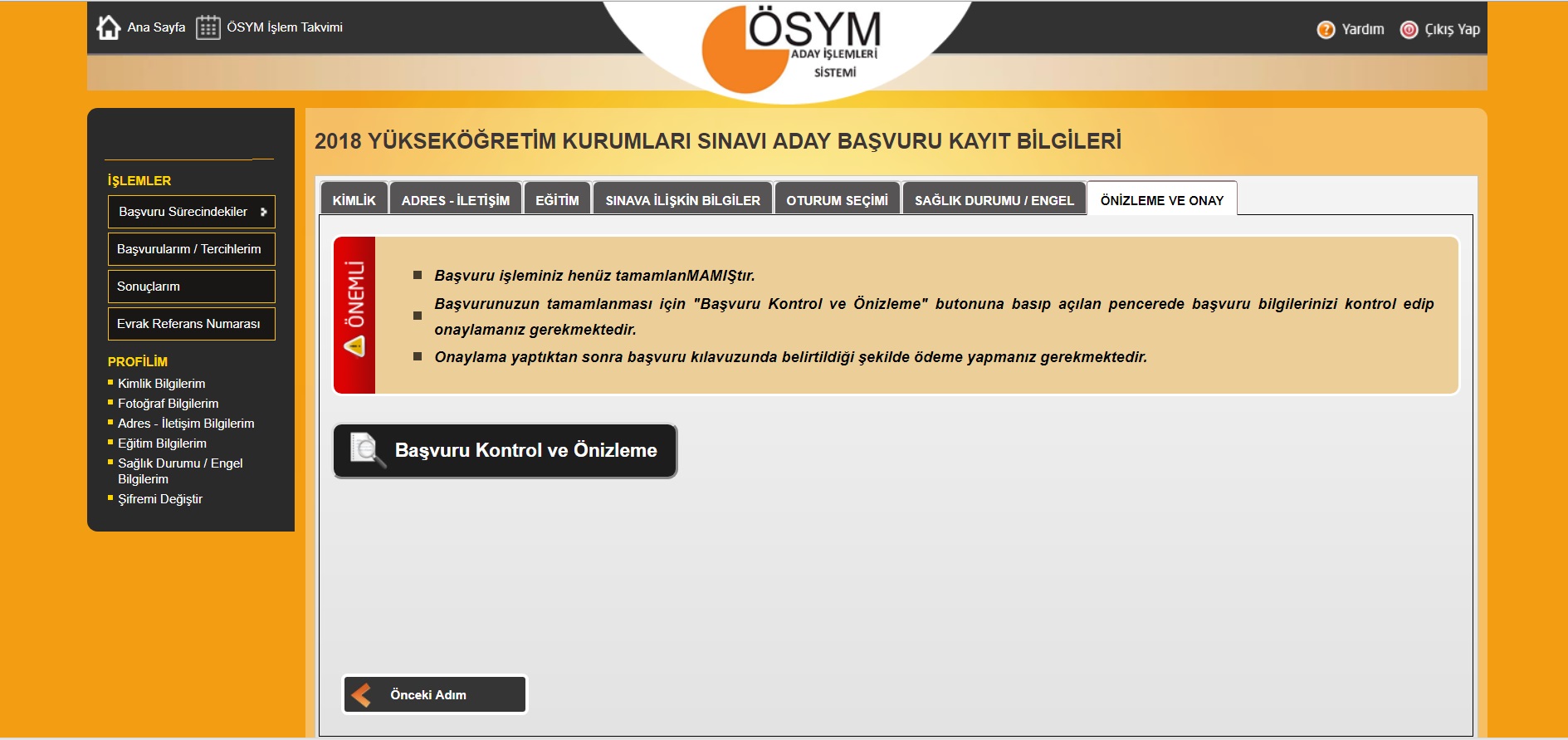Viewport: 1568px width, 740px height.
Task: Click the notice 'Başvuru işleminiz henüz tamamlanMAMIŞtır'
Action: [594, 276]
